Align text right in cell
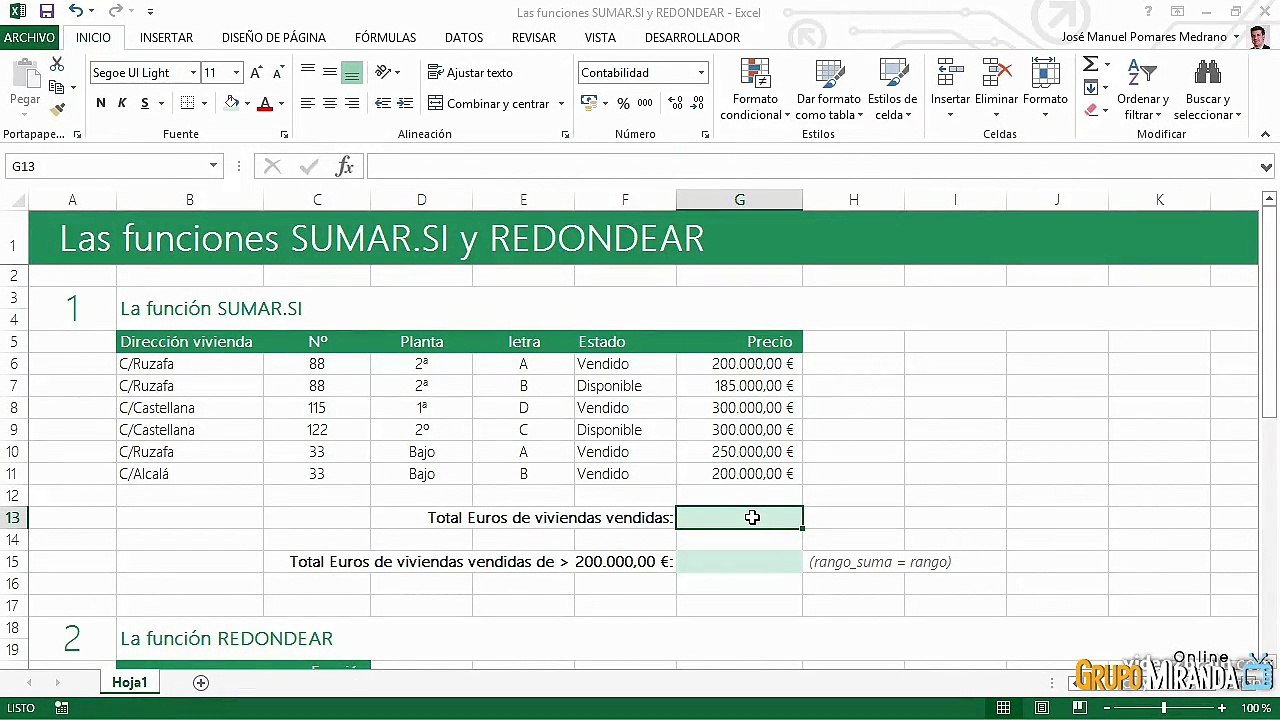The height and width of the screenshot is (720, 1280). pyautogui.click(x=351, y=103)
